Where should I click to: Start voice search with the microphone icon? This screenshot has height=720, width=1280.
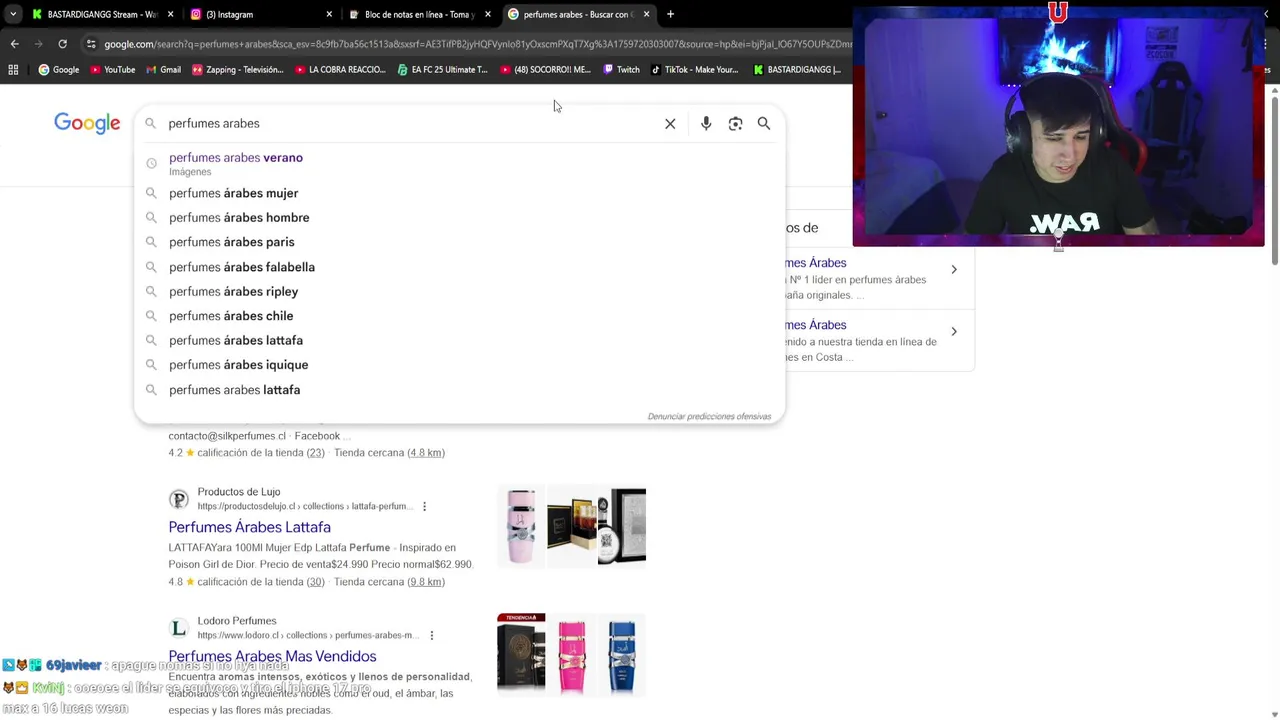pyautogui.click(x=706, y=124)
